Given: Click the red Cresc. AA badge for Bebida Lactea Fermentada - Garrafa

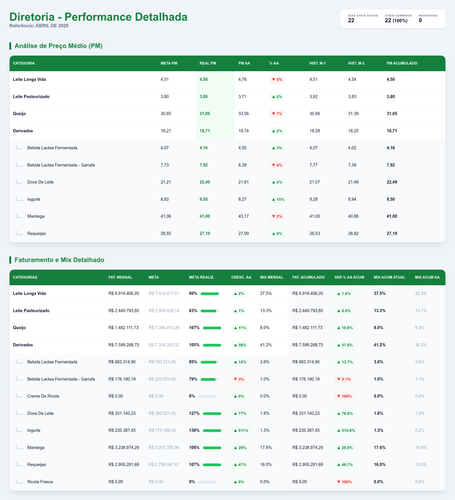Looking at the screenshot, I should pos(239,379).
